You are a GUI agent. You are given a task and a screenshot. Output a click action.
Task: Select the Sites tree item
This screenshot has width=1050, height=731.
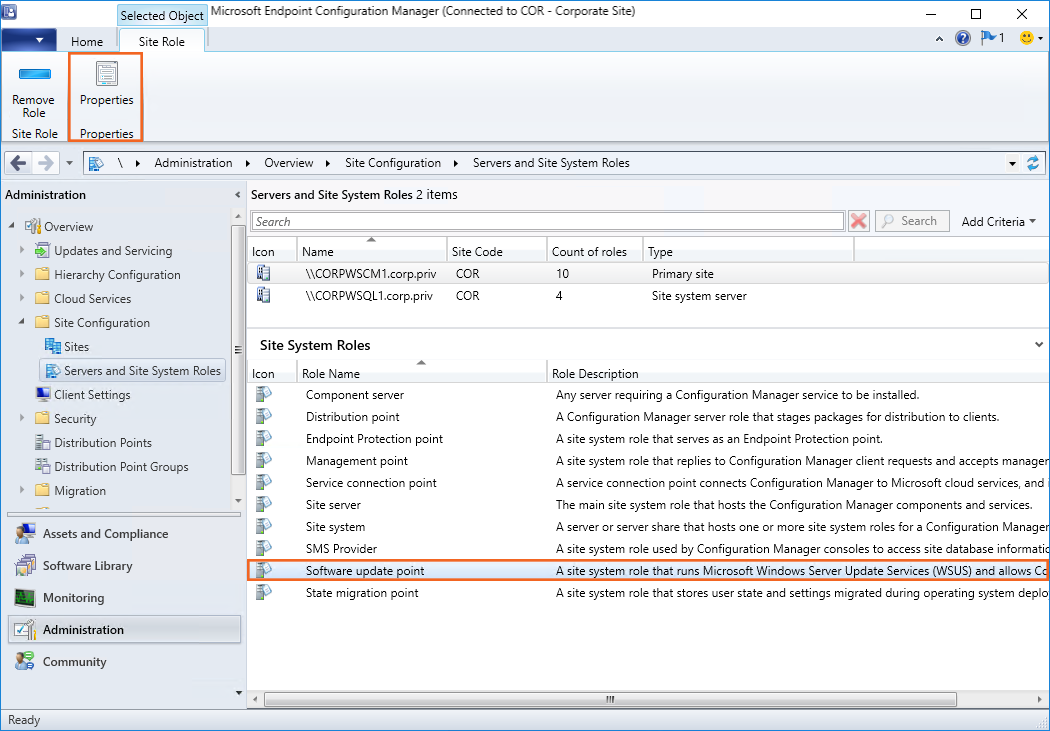[76, 347]
